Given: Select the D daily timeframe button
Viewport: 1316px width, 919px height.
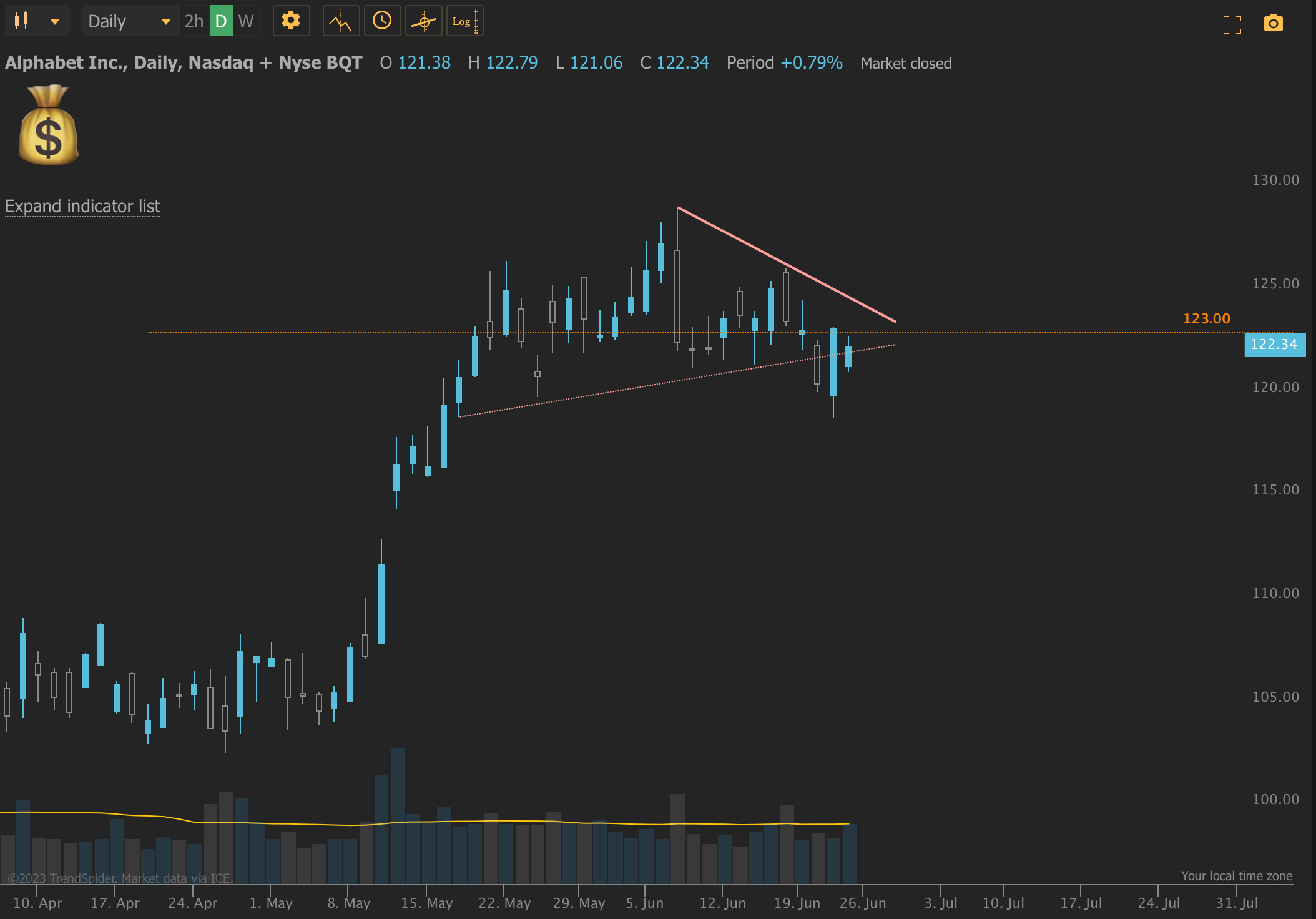Looking at the screenshot, I should (221, 21).
